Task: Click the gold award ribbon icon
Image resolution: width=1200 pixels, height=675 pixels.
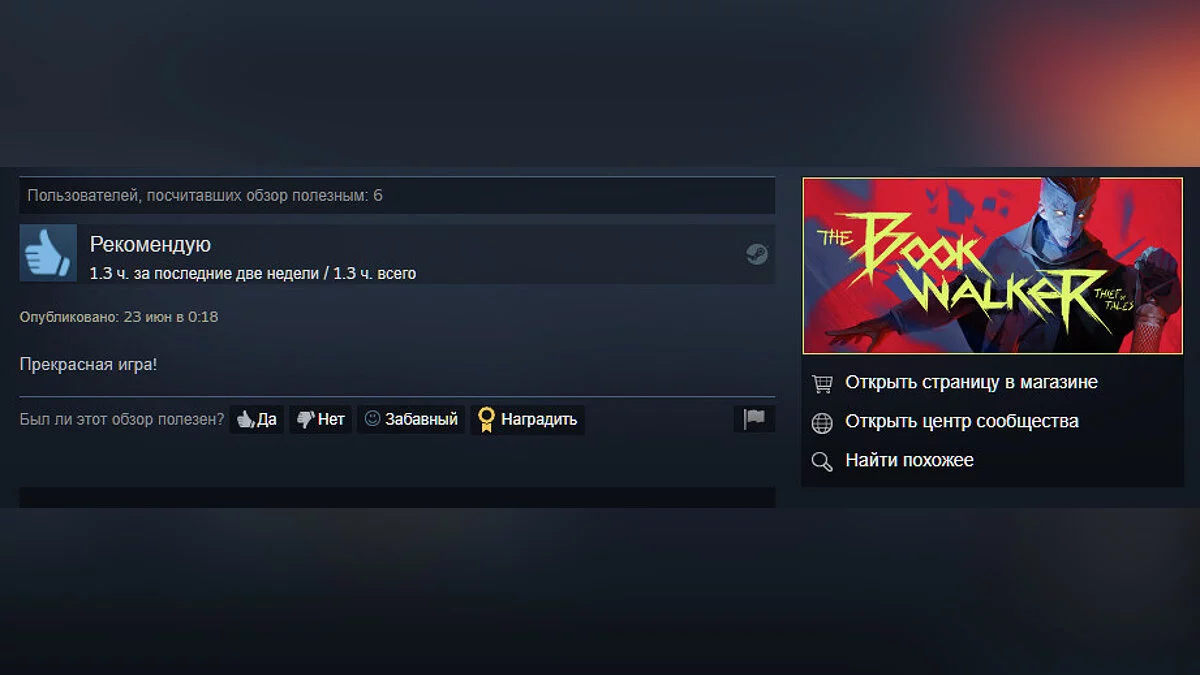Action: click(x=487, y=420)
